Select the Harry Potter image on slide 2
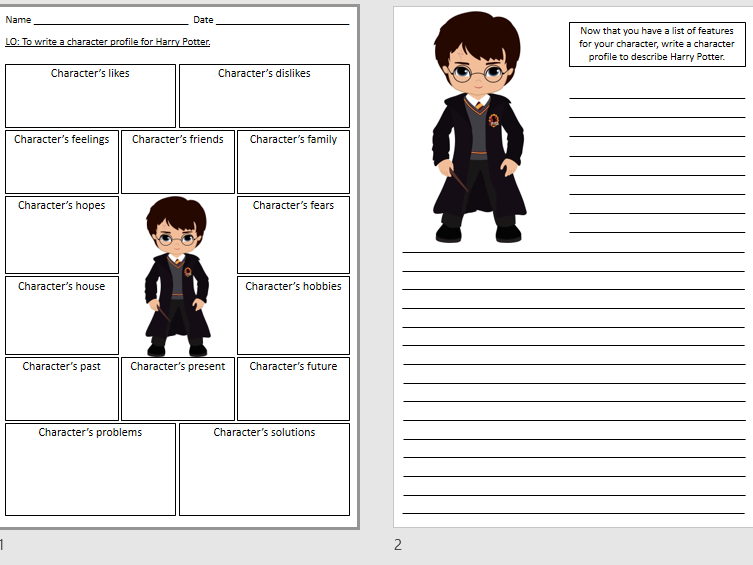 [x=479, y=127]
